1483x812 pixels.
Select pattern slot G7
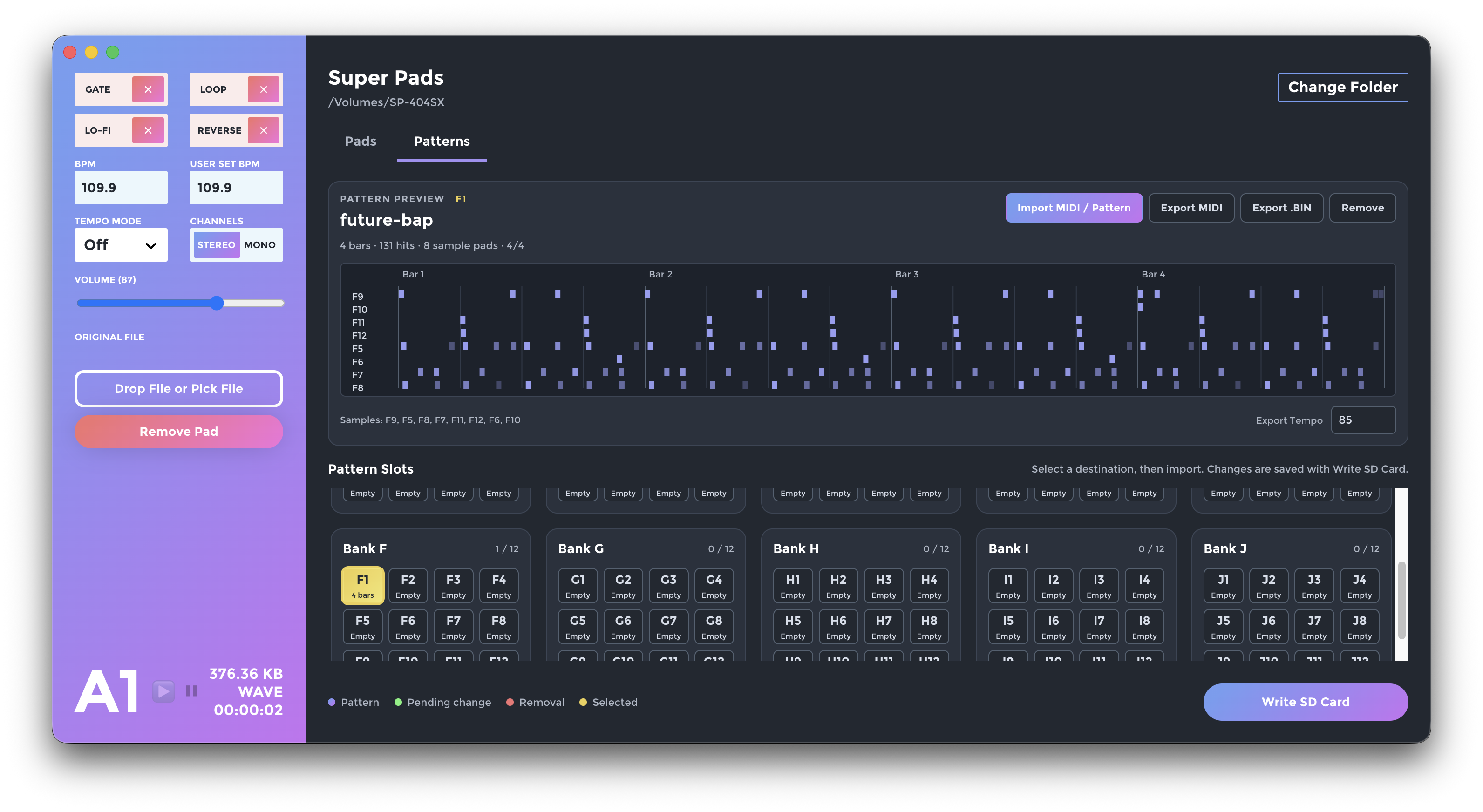[668, 626]
